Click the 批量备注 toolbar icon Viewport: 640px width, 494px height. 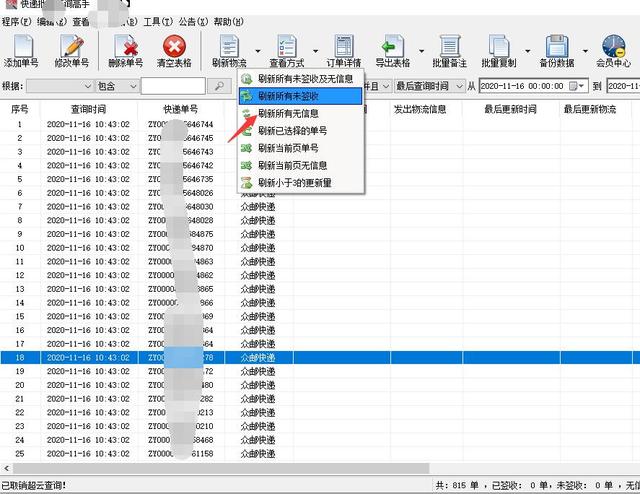[449, 51]
